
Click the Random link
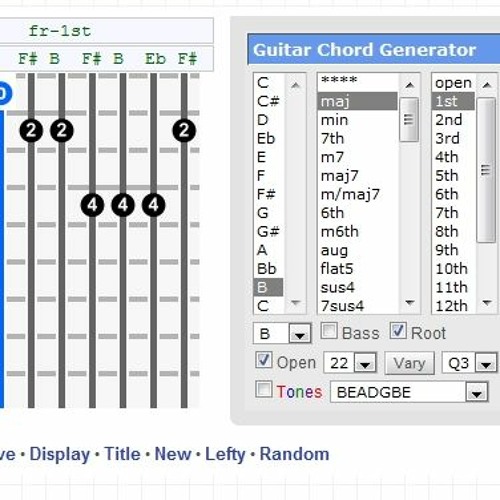(x=294, y=454)
